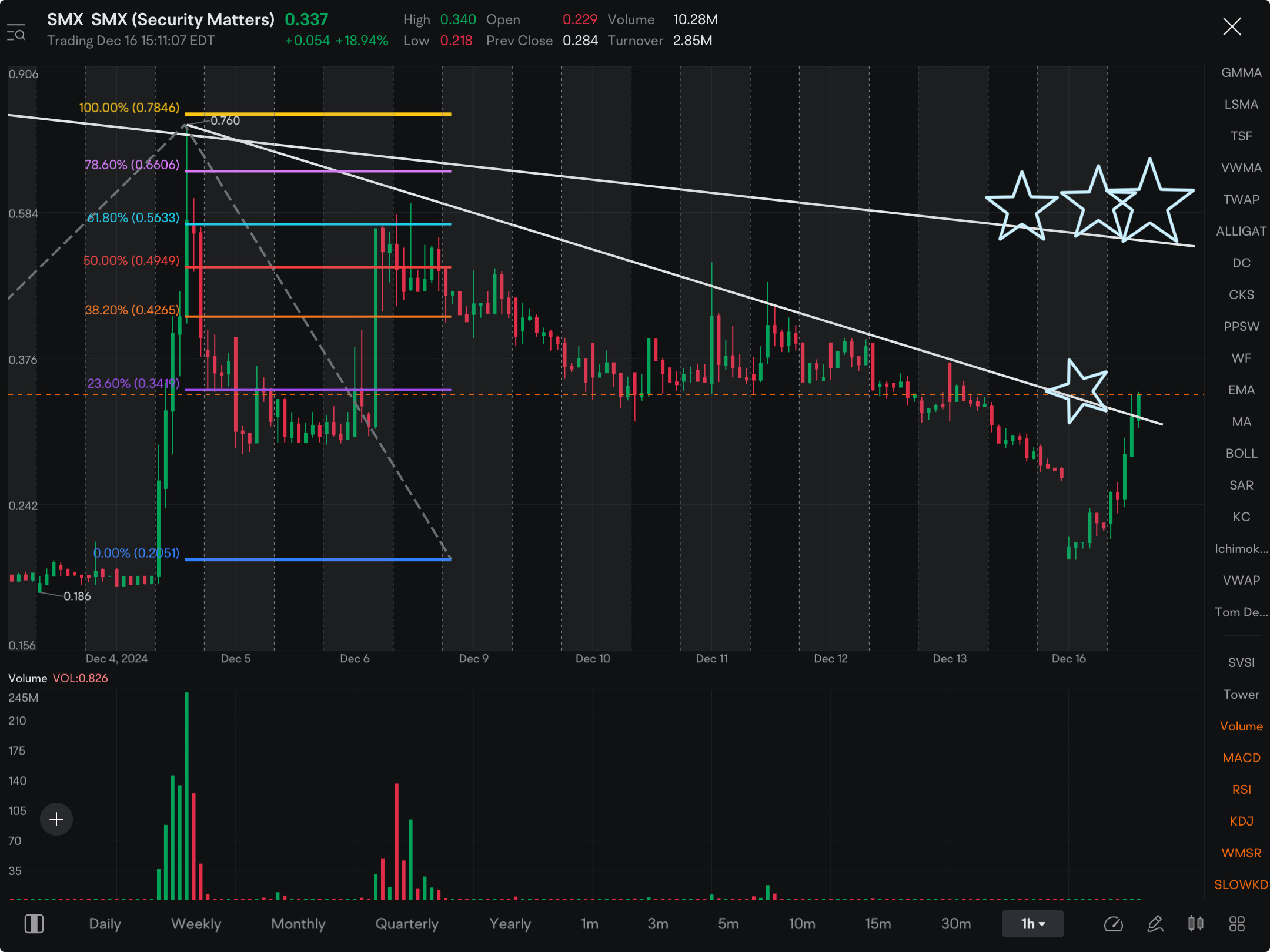Viewport: 1270px width, 952px height.
Task: Enable the VWMA indicator
Action: [x=1241, y=168]
